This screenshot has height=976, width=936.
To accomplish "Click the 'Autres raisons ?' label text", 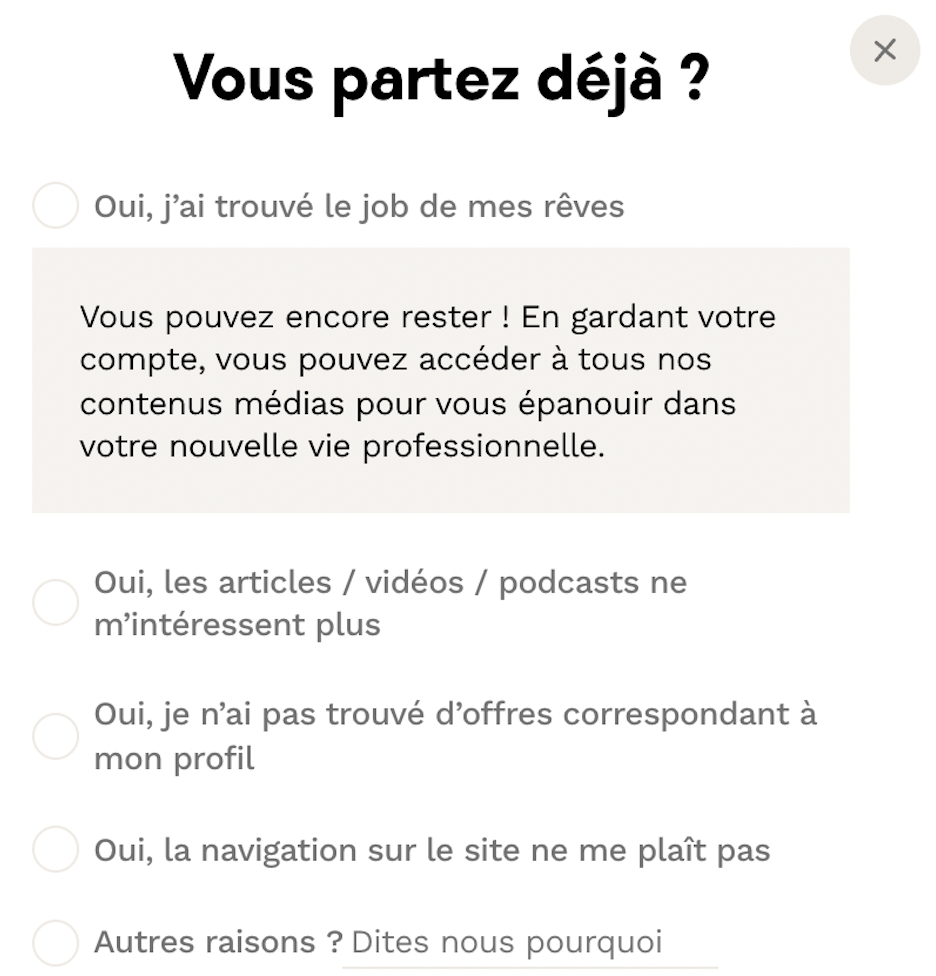I will [x=218, y=942].
